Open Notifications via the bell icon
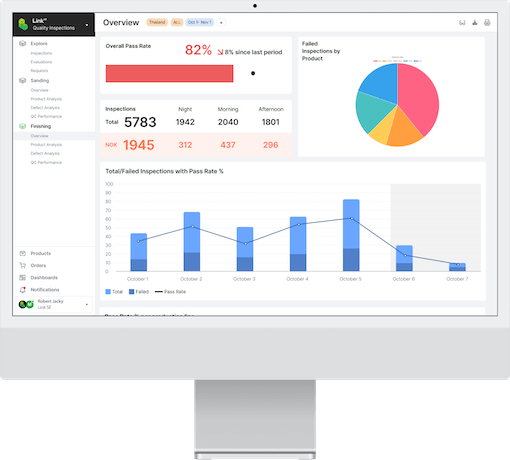Viewport: 510px width, 460px height. coord(23,290)
